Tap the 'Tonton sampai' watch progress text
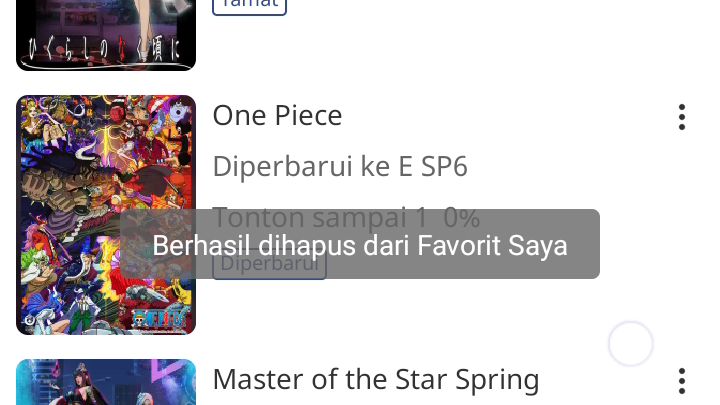720x405 pixels. (x=310, y=217)
